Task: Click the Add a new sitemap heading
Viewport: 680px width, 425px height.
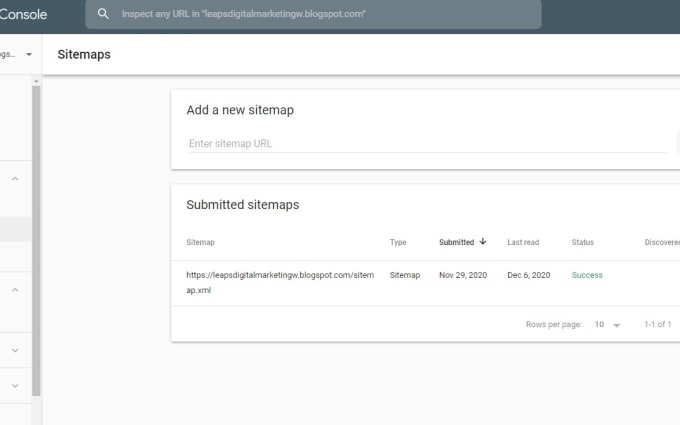Action: pos(240,110)
